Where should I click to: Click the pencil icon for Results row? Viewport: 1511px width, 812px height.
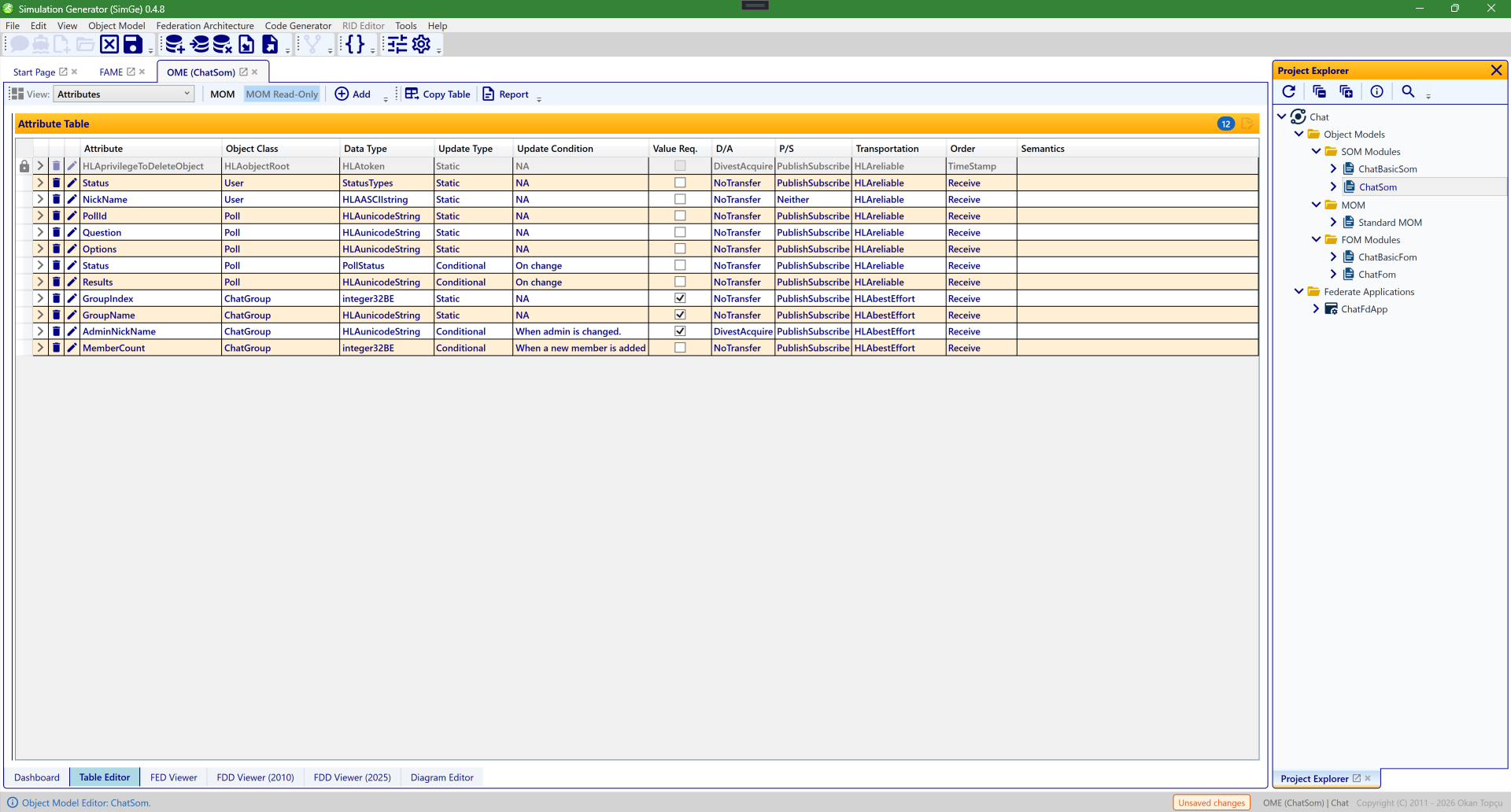[72, 282]
